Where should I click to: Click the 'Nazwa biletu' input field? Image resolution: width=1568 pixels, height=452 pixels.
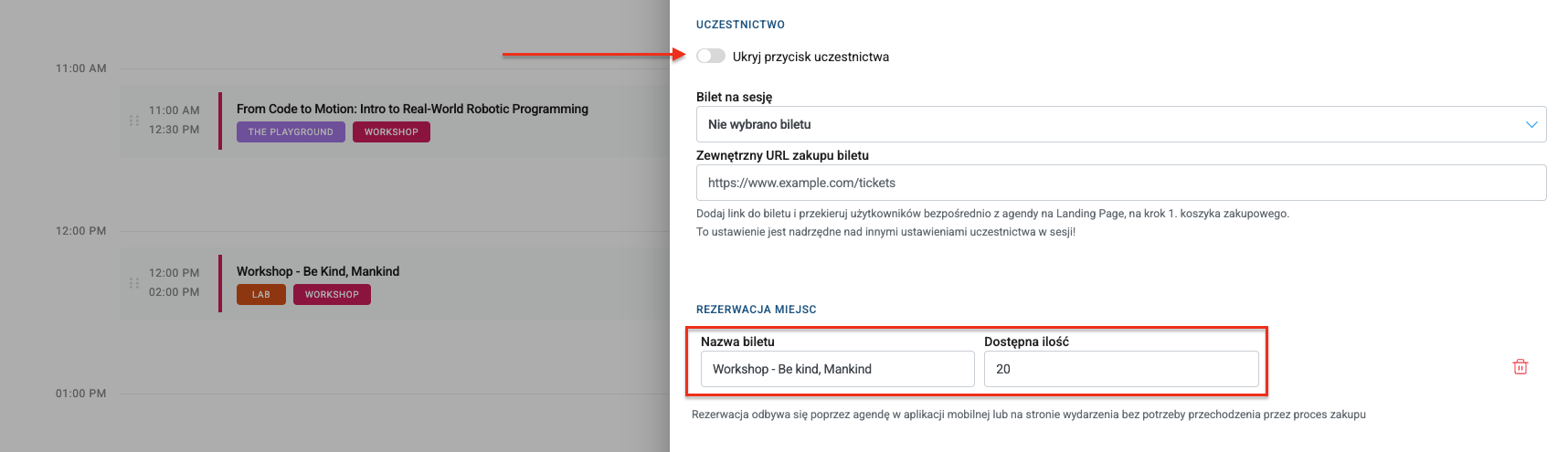tap(837, 369)
